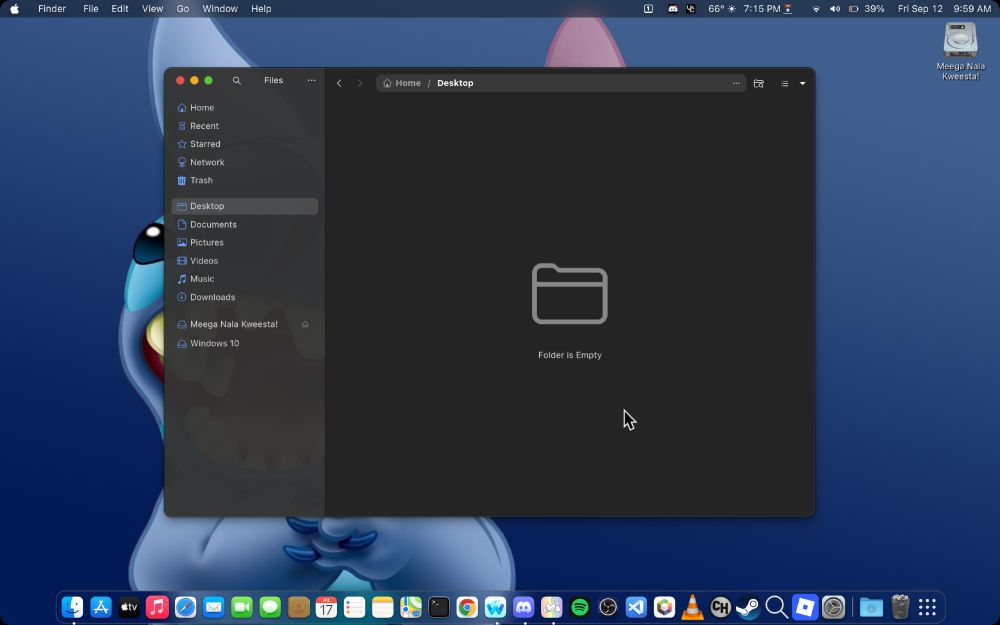Open Calendar from the dock
Screen dimensions: 1000x625
(326, 607)
